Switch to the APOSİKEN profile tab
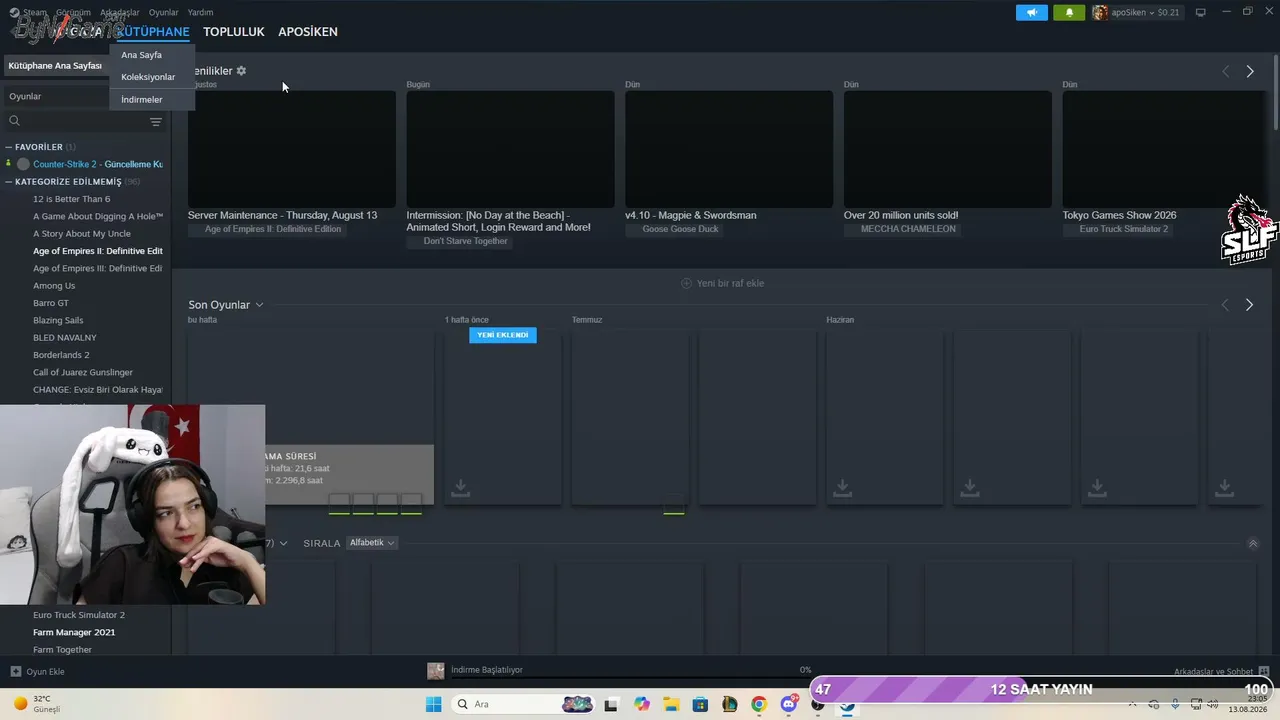Screen dimensions: 1280x720 (x=308, y=32)
